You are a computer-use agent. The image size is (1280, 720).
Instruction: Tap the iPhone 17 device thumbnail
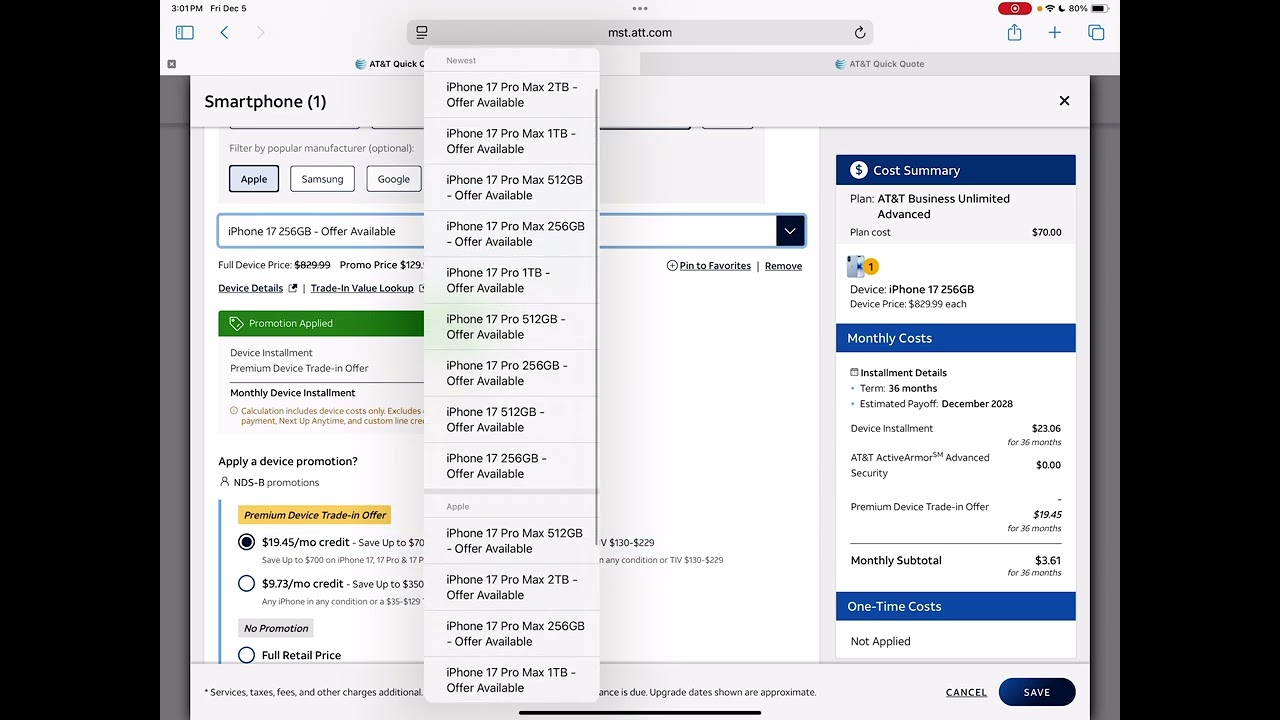point(856,267)
